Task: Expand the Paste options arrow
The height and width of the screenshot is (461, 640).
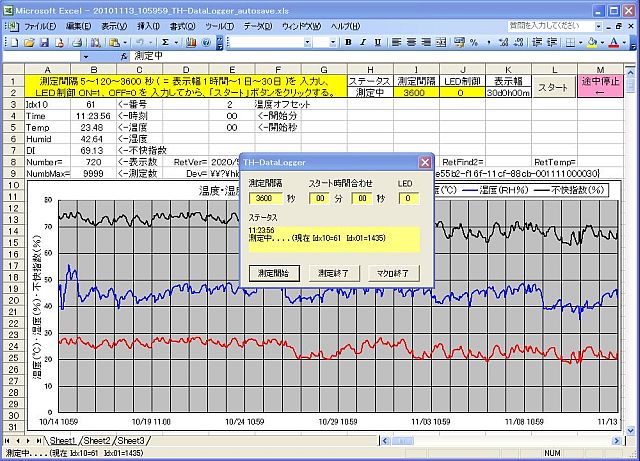Action: pyautogui.click(x=125, y=42)
